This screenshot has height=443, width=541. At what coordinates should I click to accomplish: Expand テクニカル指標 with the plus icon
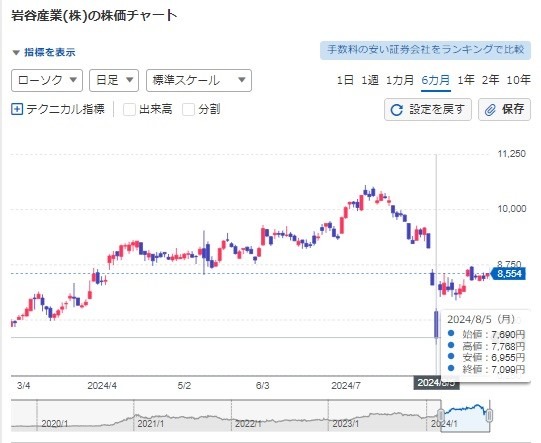[17, 109]
